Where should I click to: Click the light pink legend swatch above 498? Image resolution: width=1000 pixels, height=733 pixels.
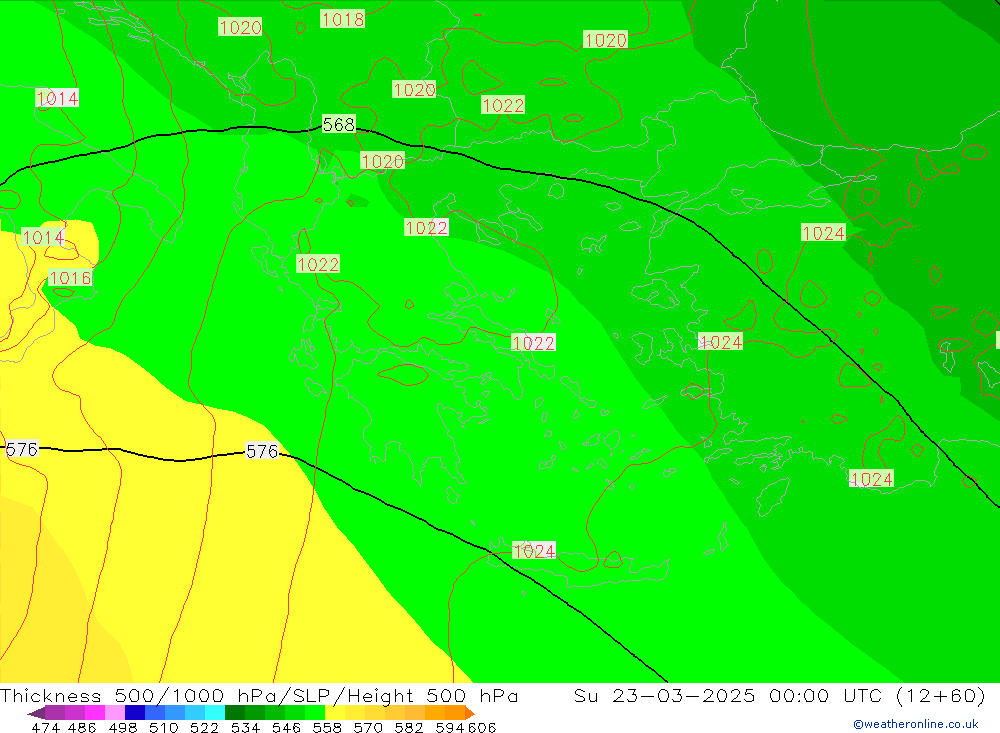(x=115, y=713)
